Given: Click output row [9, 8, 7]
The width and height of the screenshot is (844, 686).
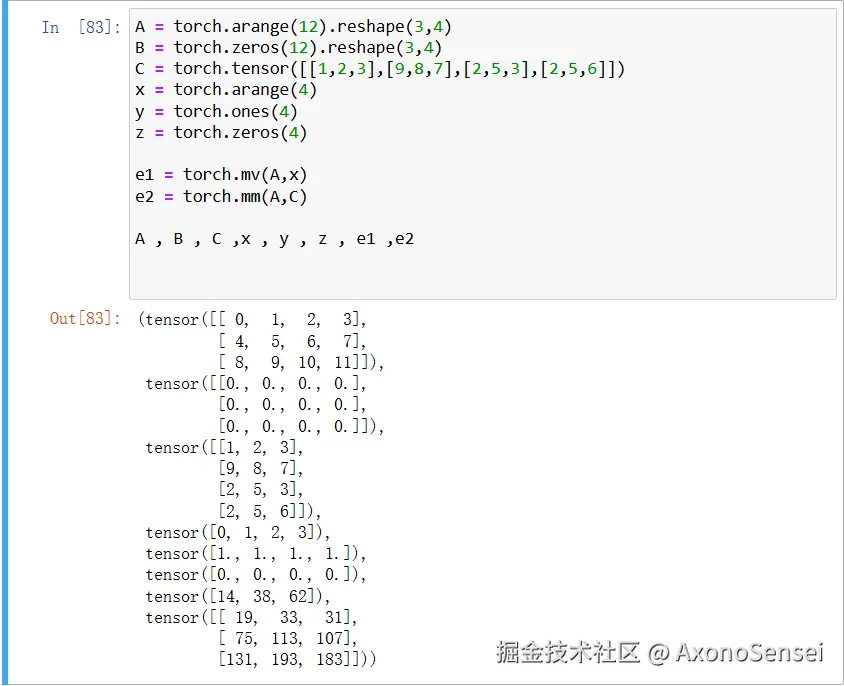Looking at the screenshot, I should tap(261, 468).
